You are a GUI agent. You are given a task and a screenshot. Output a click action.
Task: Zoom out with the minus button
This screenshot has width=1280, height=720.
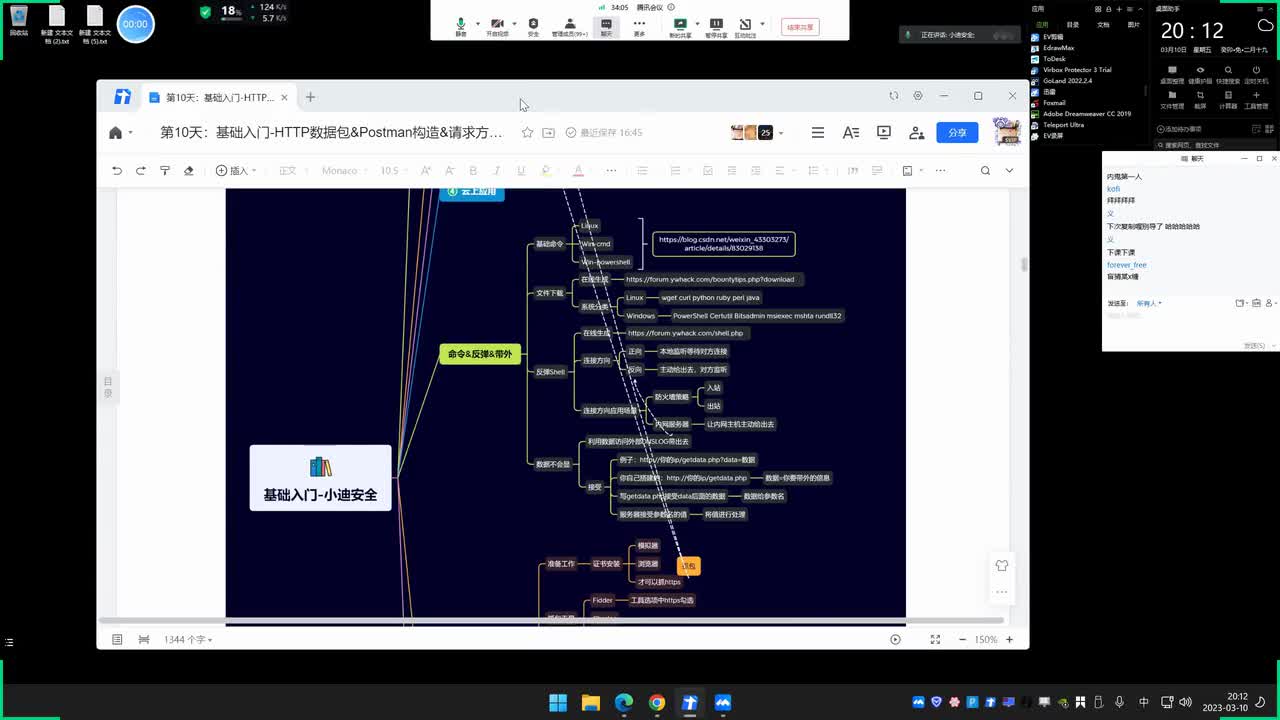(962, 639)
